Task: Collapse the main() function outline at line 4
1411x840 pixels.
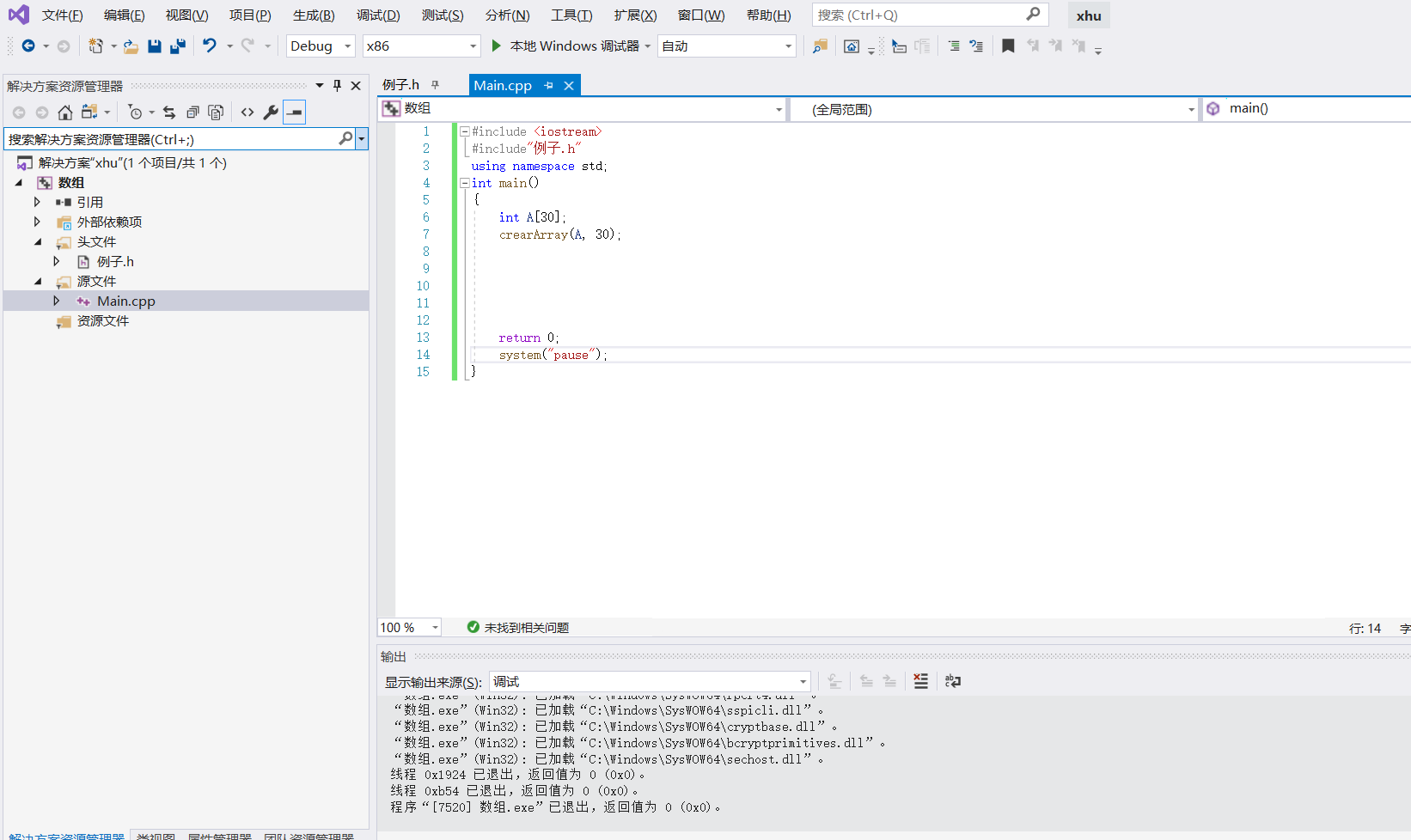Action: 465,183
